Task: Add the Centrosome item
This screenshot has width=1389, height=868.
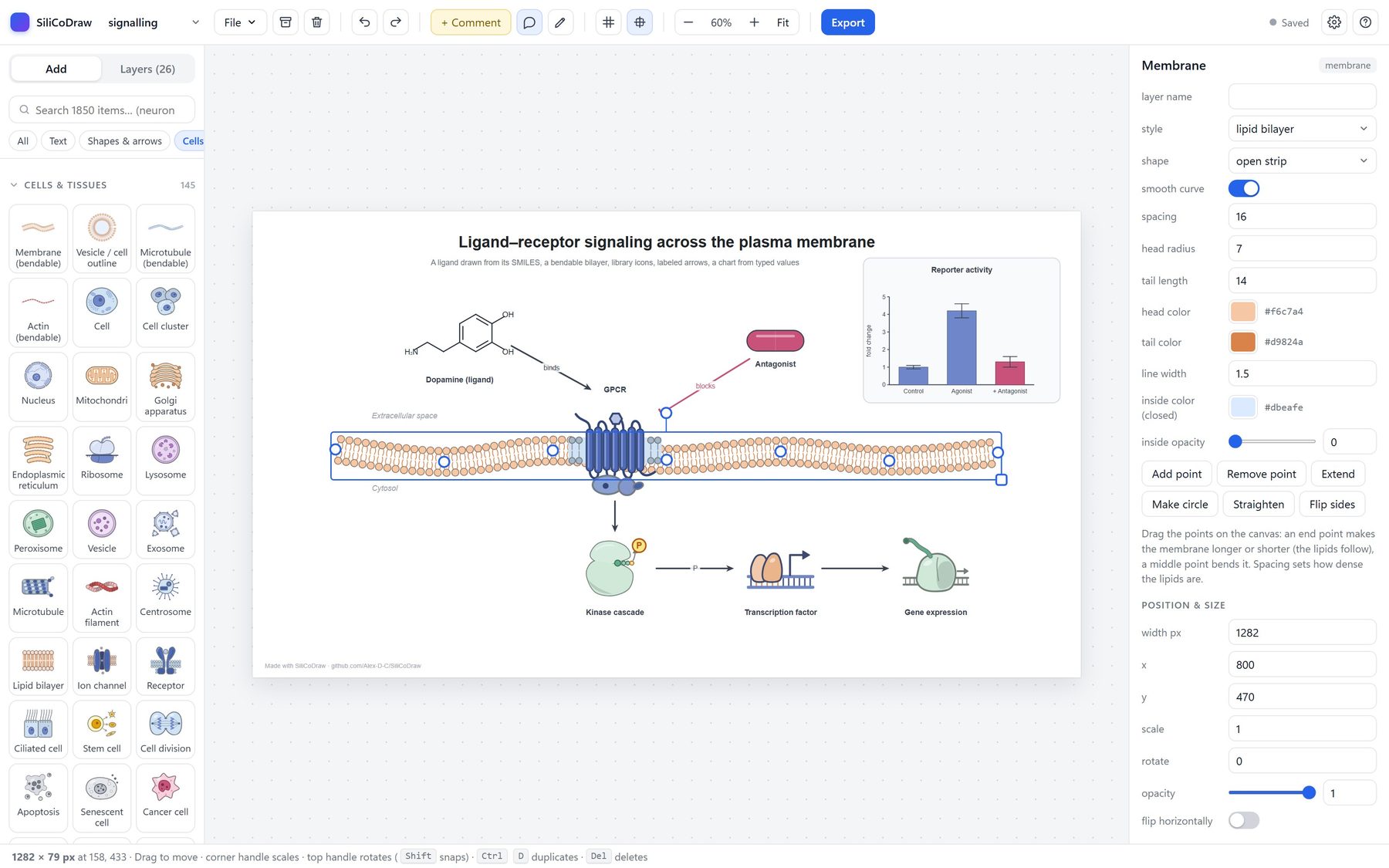Action: [x=165, y=597]
